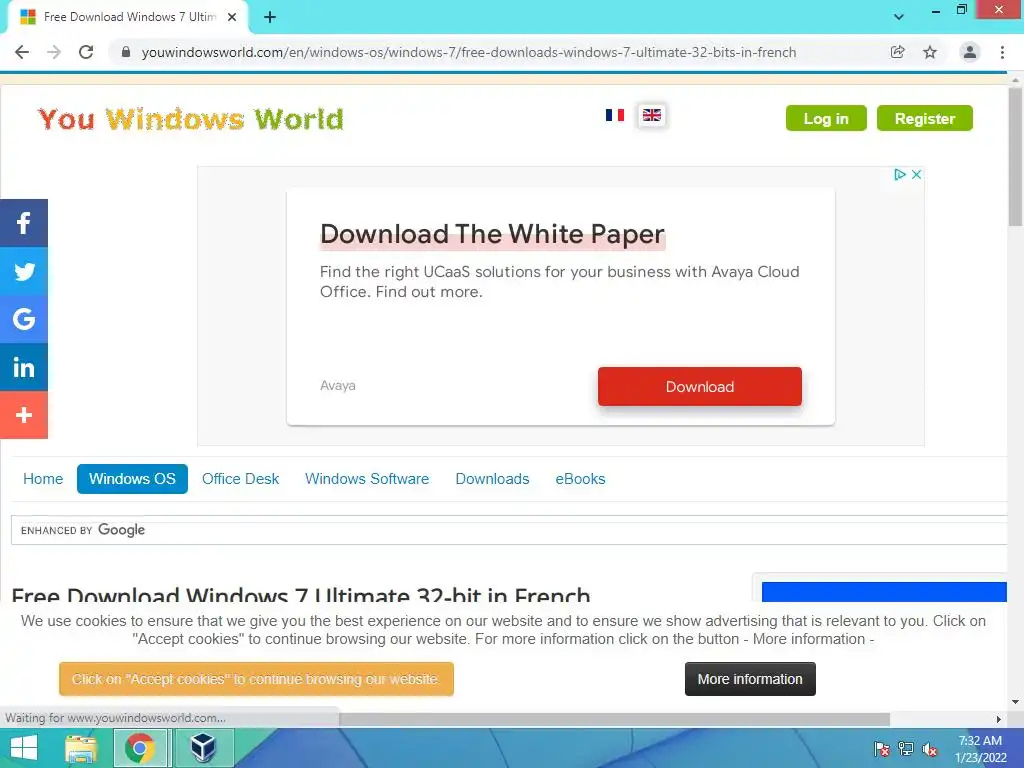
Task: Click vertical scrollbar down arrow
Action: tap(1016, 702)
